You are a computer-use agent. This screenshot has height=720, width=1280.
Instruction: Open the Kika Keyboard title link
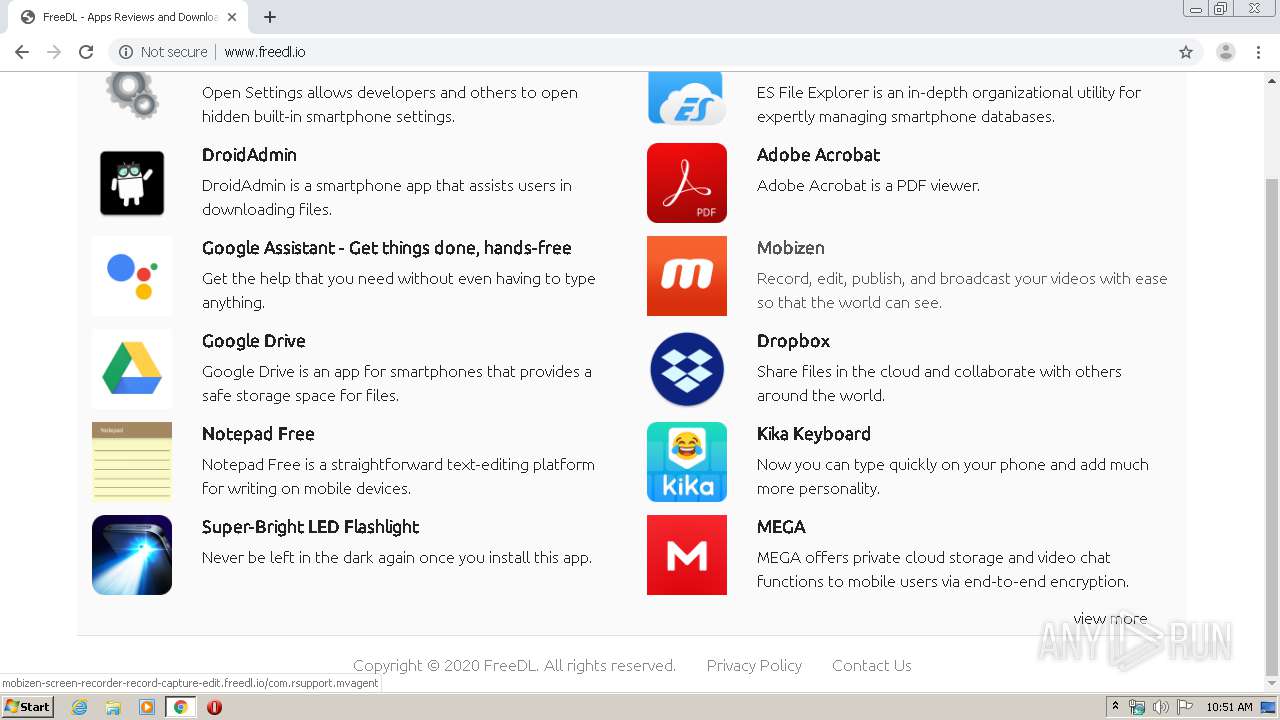814,434
